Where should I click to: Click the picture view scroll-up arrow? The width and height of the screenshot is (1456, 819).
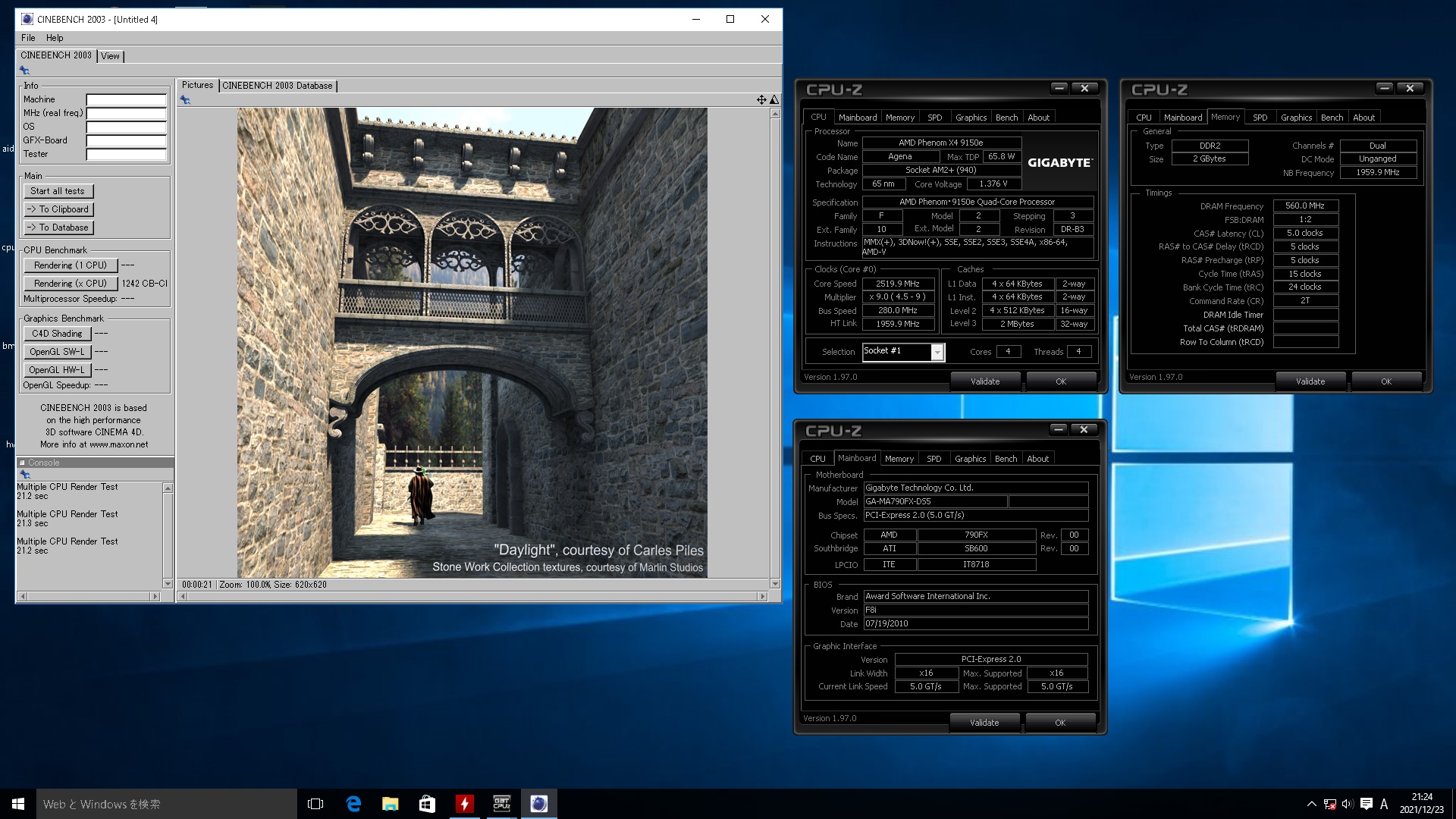[775, 114]
